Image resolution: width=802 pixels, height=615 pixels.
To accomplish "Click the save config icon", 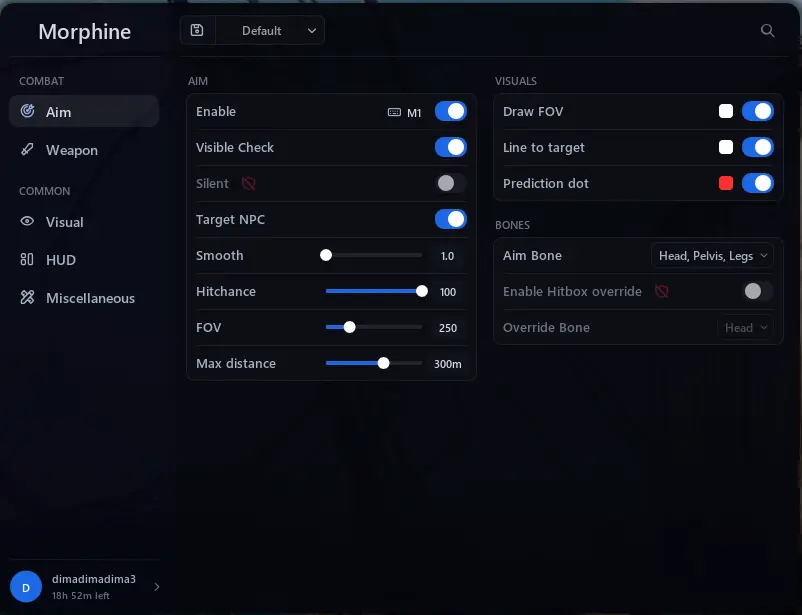I will [x=197, y=30].
